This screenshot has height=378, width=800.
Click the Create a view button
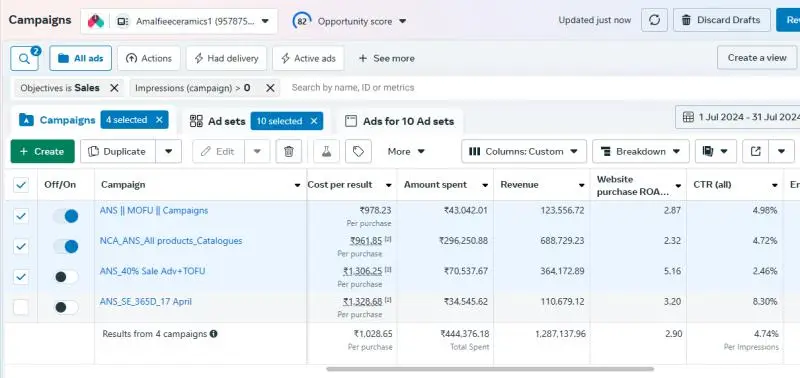757,58
